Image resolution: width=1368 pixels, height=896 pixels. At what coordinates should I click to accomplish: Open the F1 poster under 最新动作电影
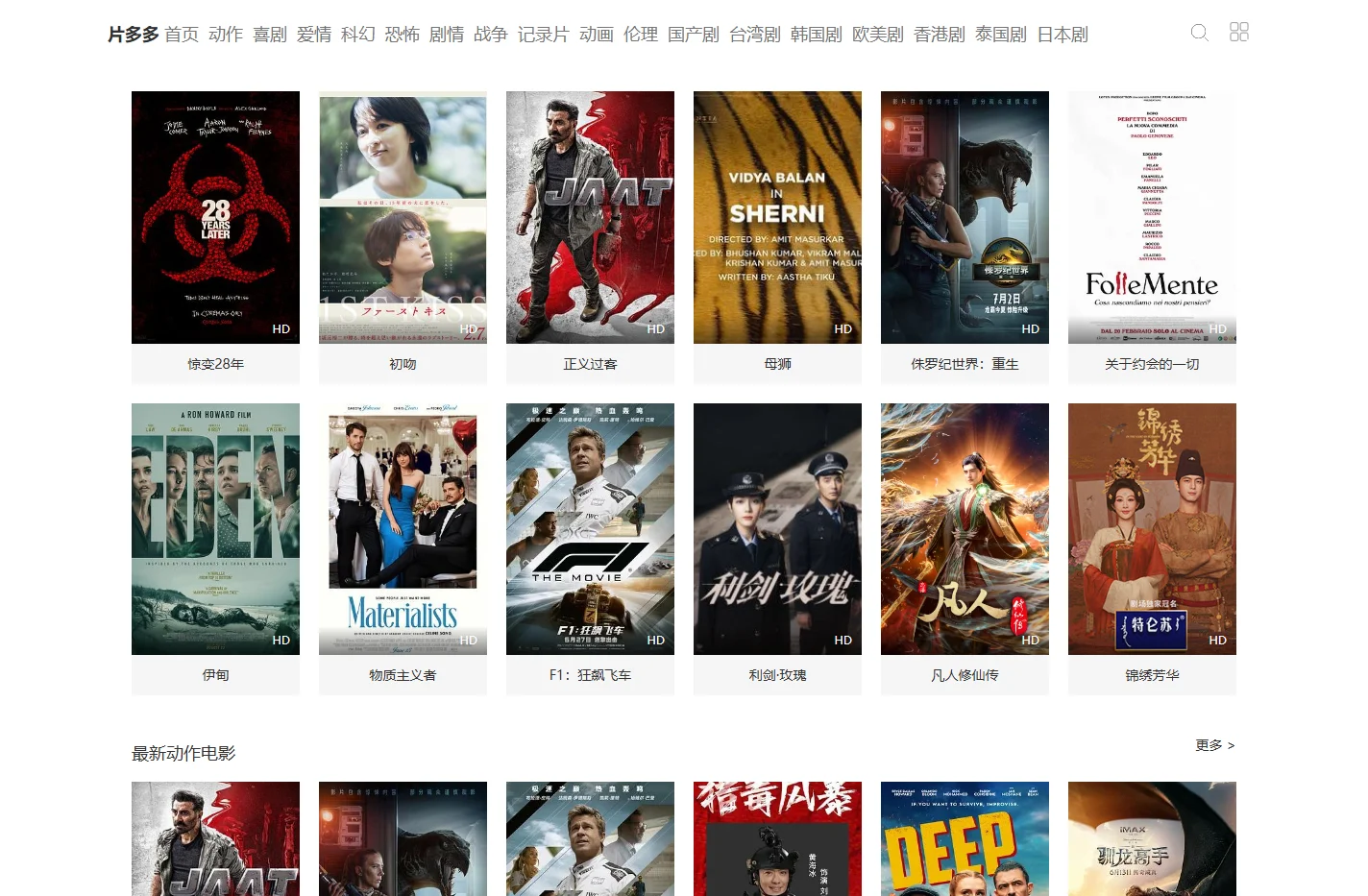(x=590, y=838)
